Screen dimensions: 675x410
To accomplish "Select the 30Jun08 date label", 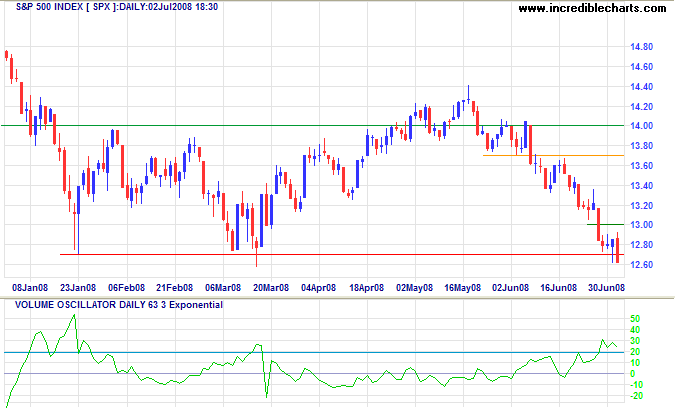I will click(x=607, y=288).
